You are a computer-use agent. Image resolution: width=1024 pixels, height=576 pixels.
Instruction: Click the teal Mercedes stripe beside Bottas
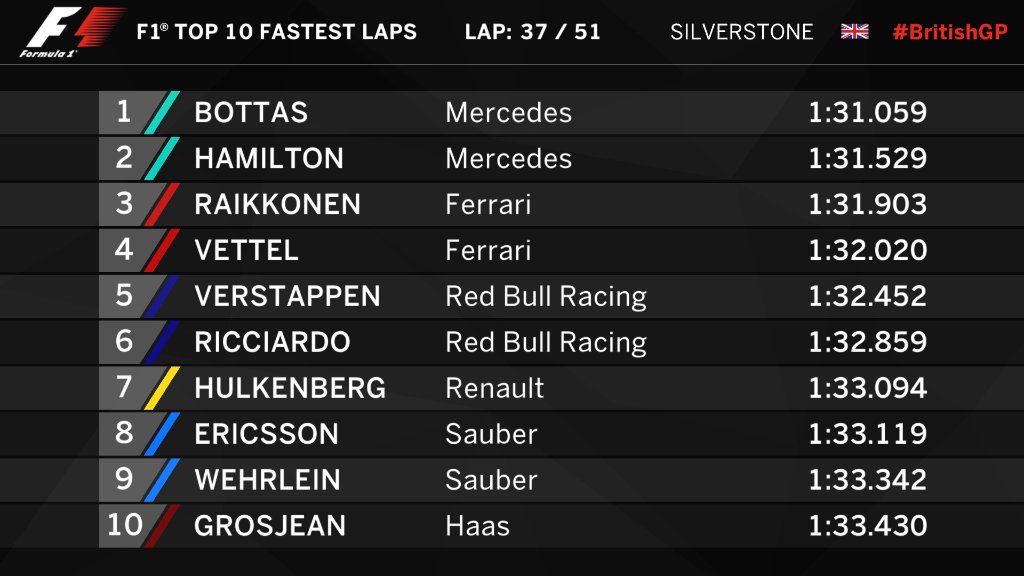[161, 112]
